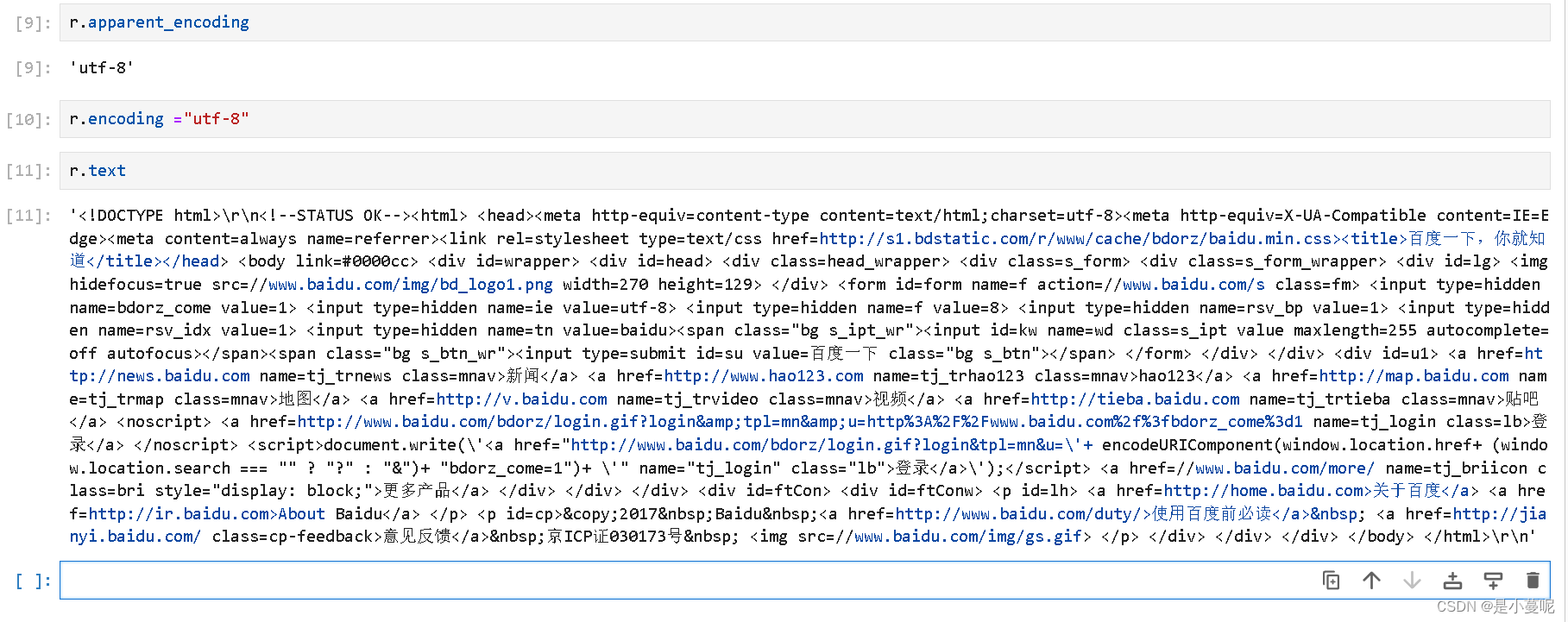The height and width of the screenshot is (622, 1568).
Task: Click the empty cell's [ ]: prompt
Action: click(x=33, y=581)
